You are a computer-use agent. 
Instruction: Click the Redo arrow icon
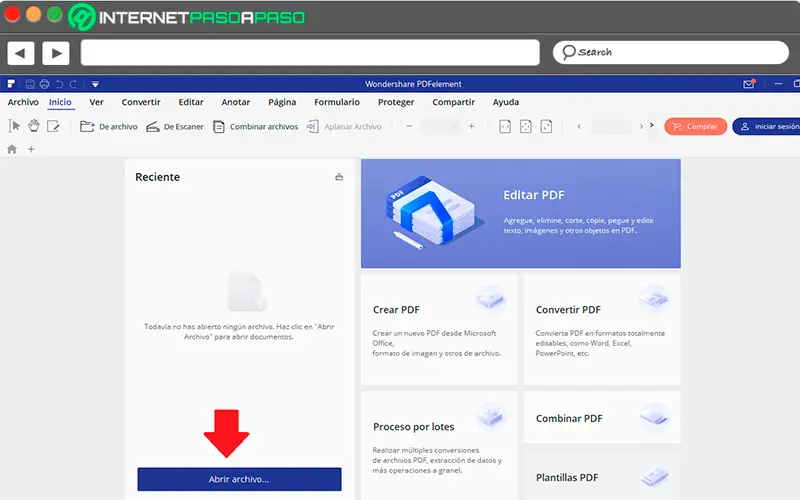pyautogui.click(x=73, y=84)
